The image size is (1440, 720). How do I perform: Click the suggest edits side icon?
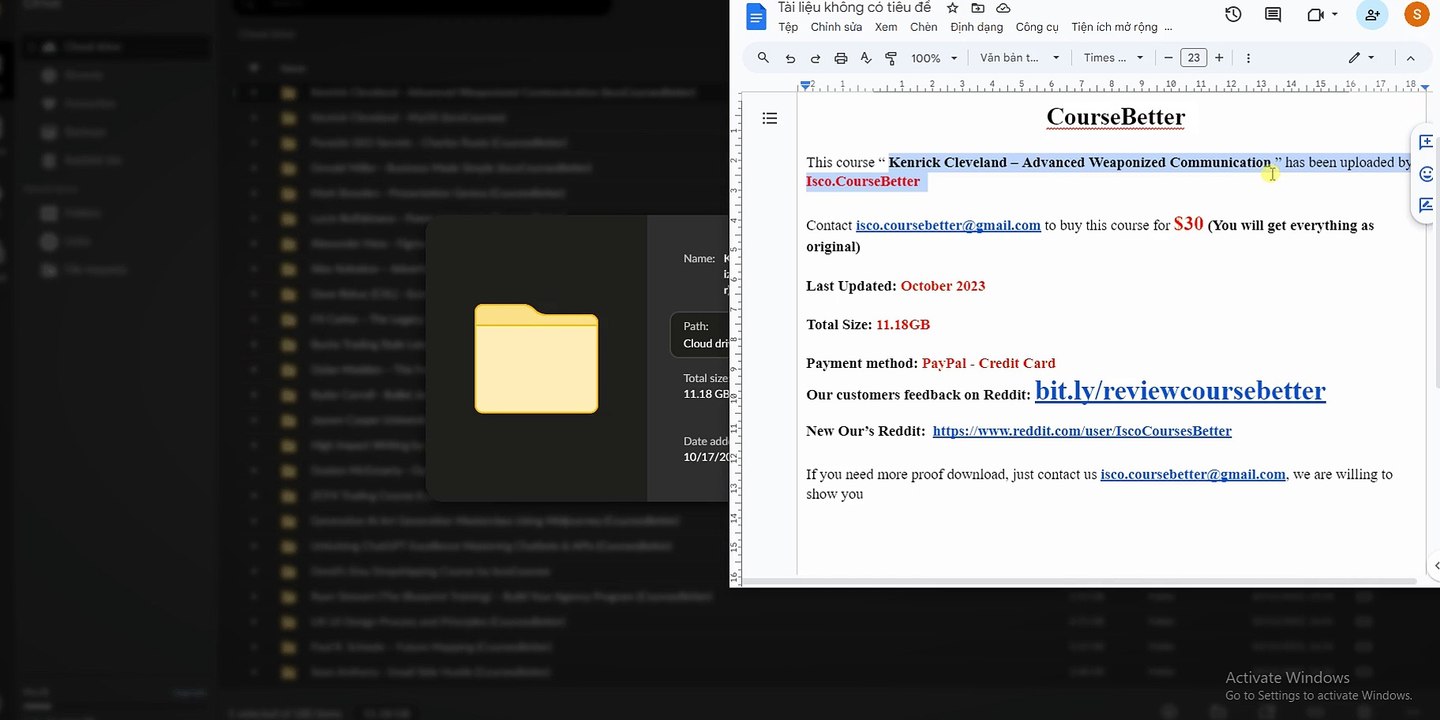pos(1427,206)
